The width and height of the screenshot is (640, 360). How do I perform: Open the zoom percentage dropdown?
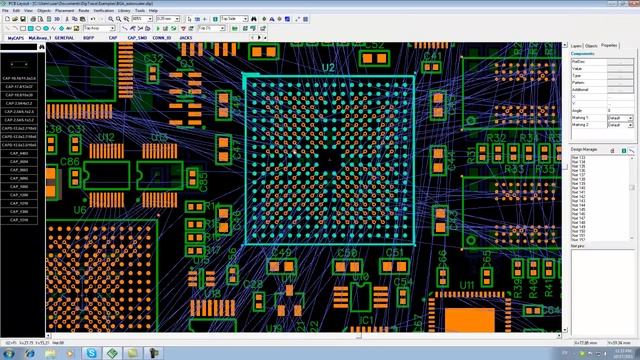pyautogui.click(x=150, y=19)
